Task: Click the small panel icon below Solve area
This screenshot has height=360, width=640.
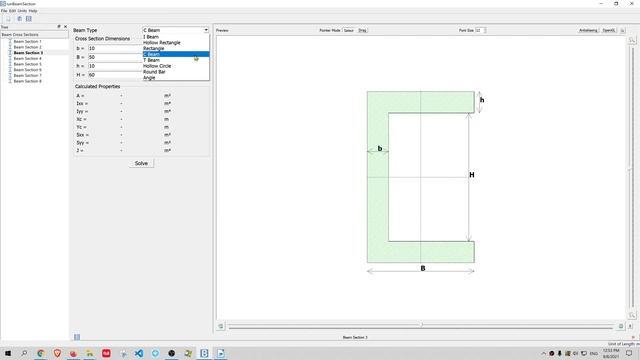Action: coord(77,337)
